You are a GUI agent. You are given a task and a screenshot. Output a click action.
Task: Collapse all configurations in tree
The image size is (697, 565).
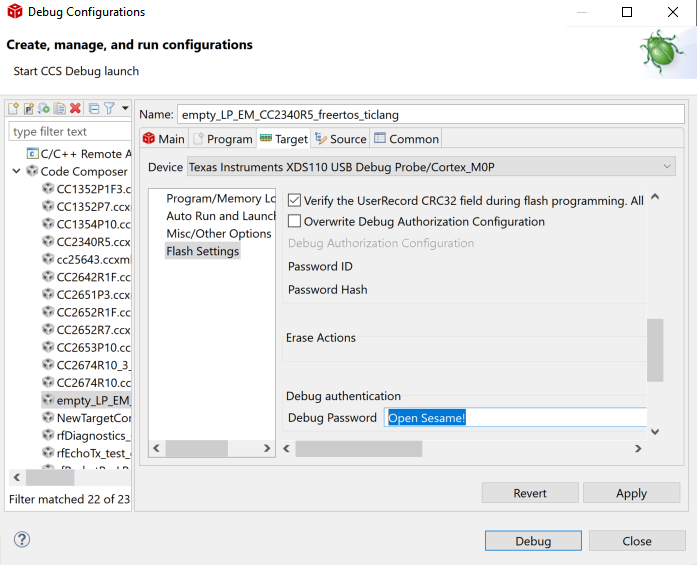(94, 108)
